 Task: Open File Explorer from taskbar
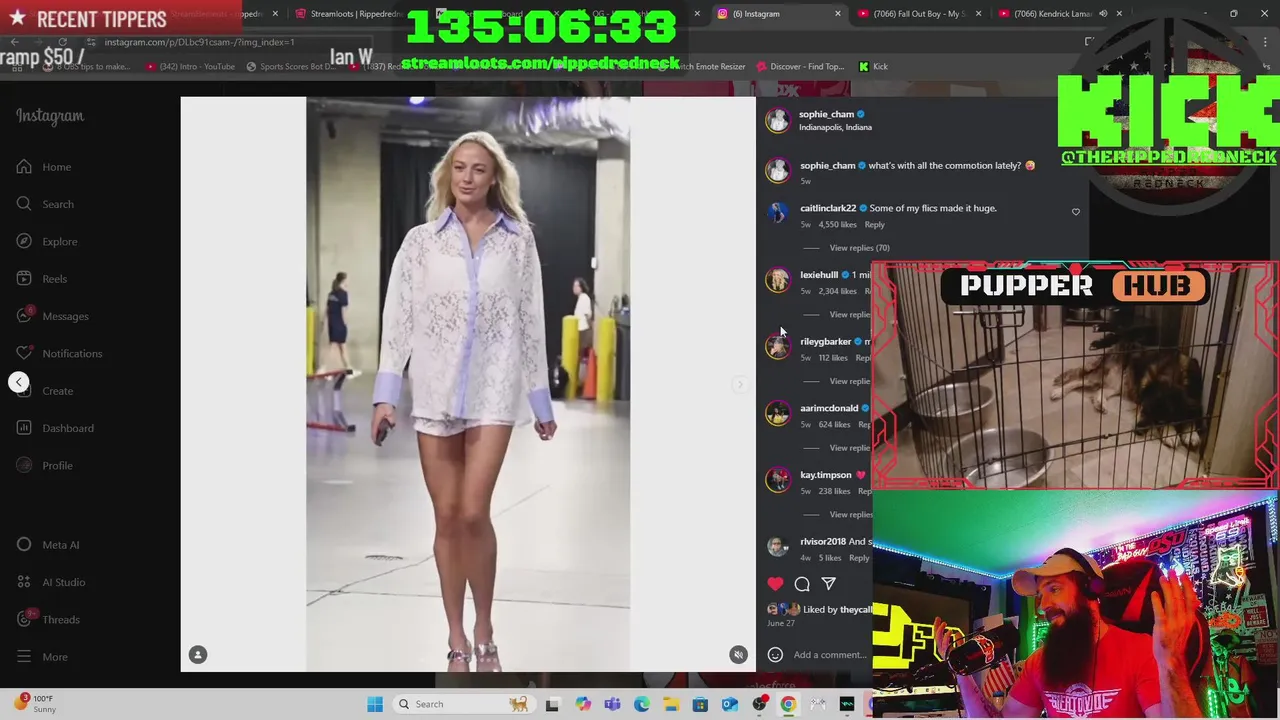tap(671, 704)
